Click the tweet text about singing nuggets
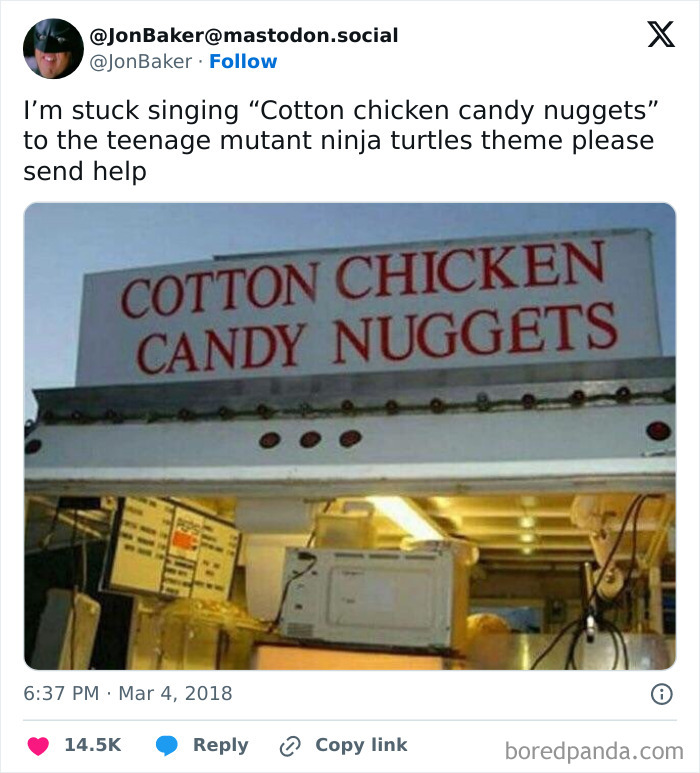 tap(340, 140)
